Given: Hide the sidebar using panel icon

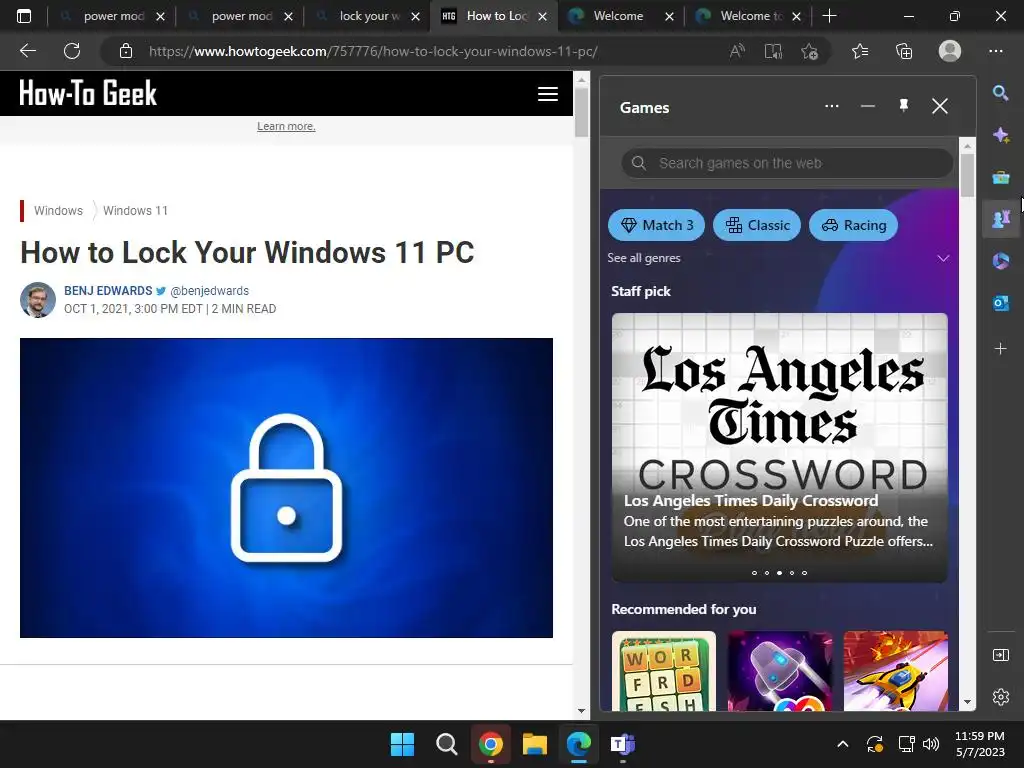Looking at the screenshot, I should (x=1000, y=655).
